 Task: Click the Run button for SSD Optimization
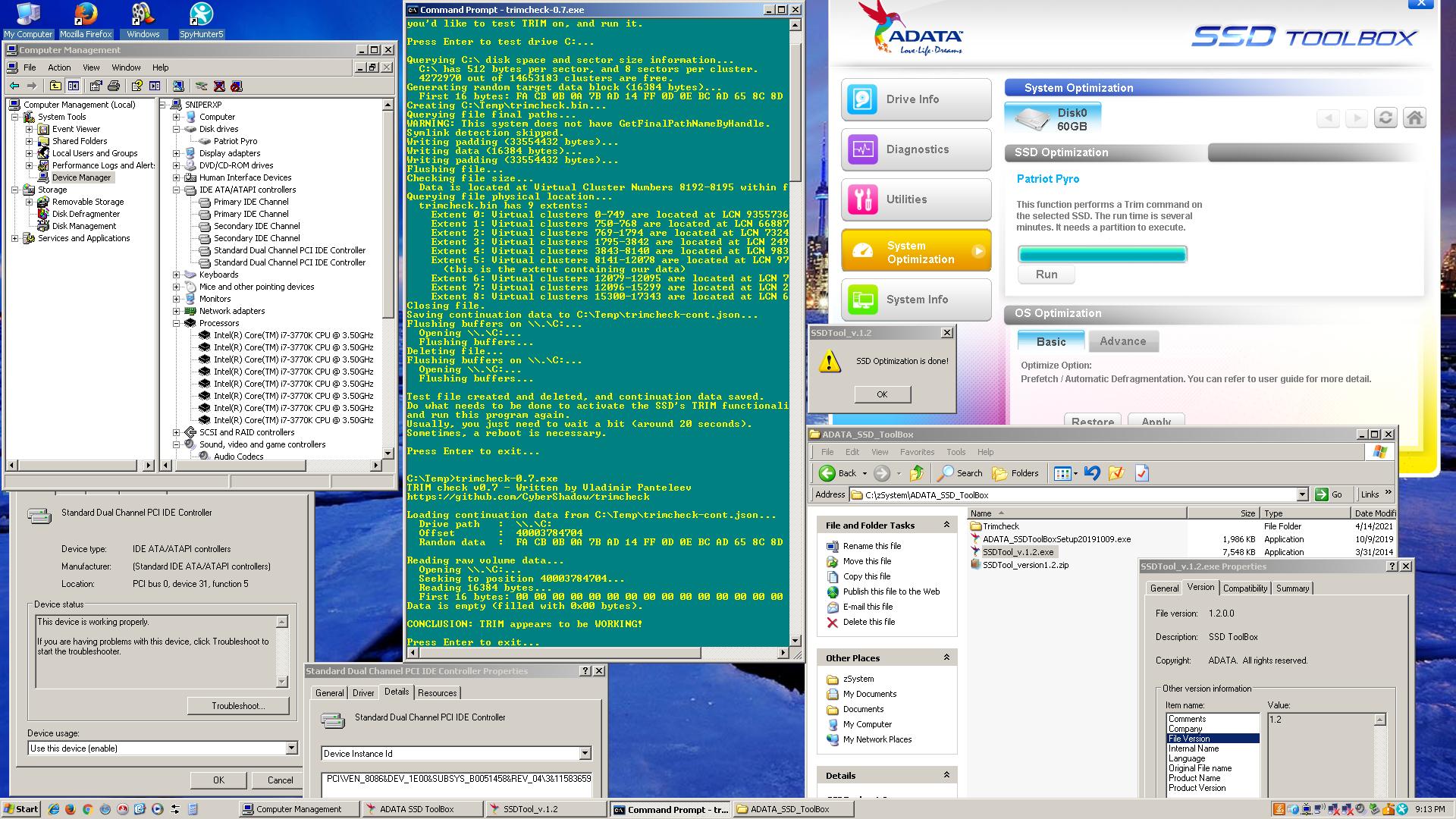tap(1046, 275)
